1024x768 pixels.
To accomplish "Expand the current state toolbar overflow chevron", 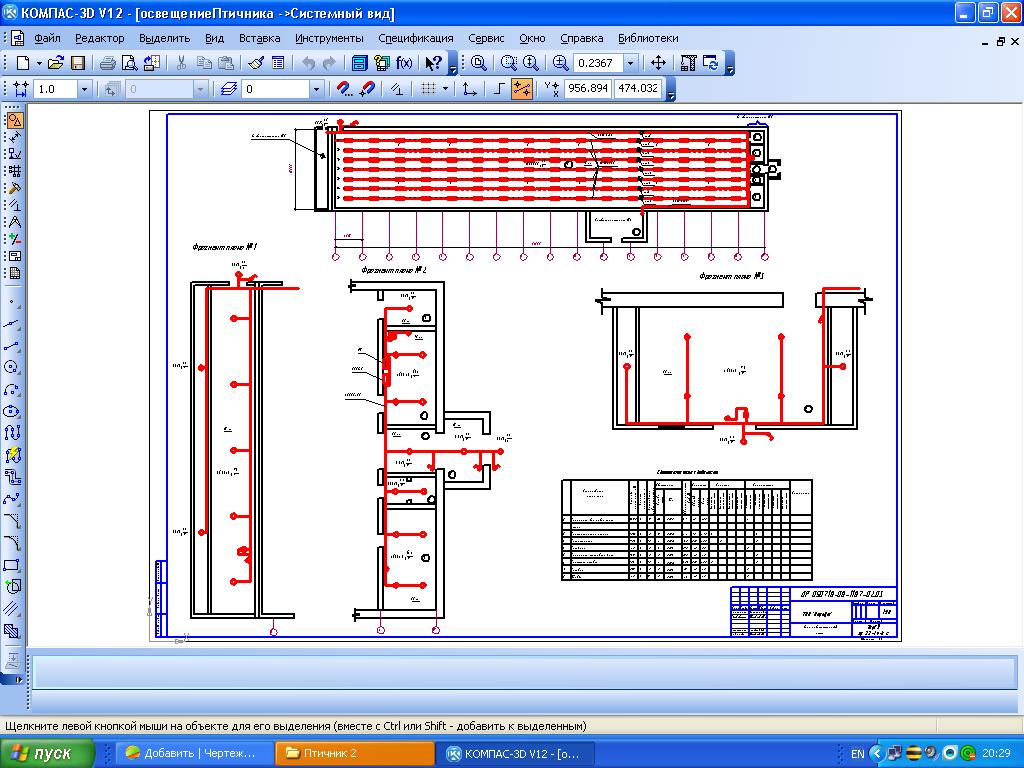I will [x=671, y=89].
